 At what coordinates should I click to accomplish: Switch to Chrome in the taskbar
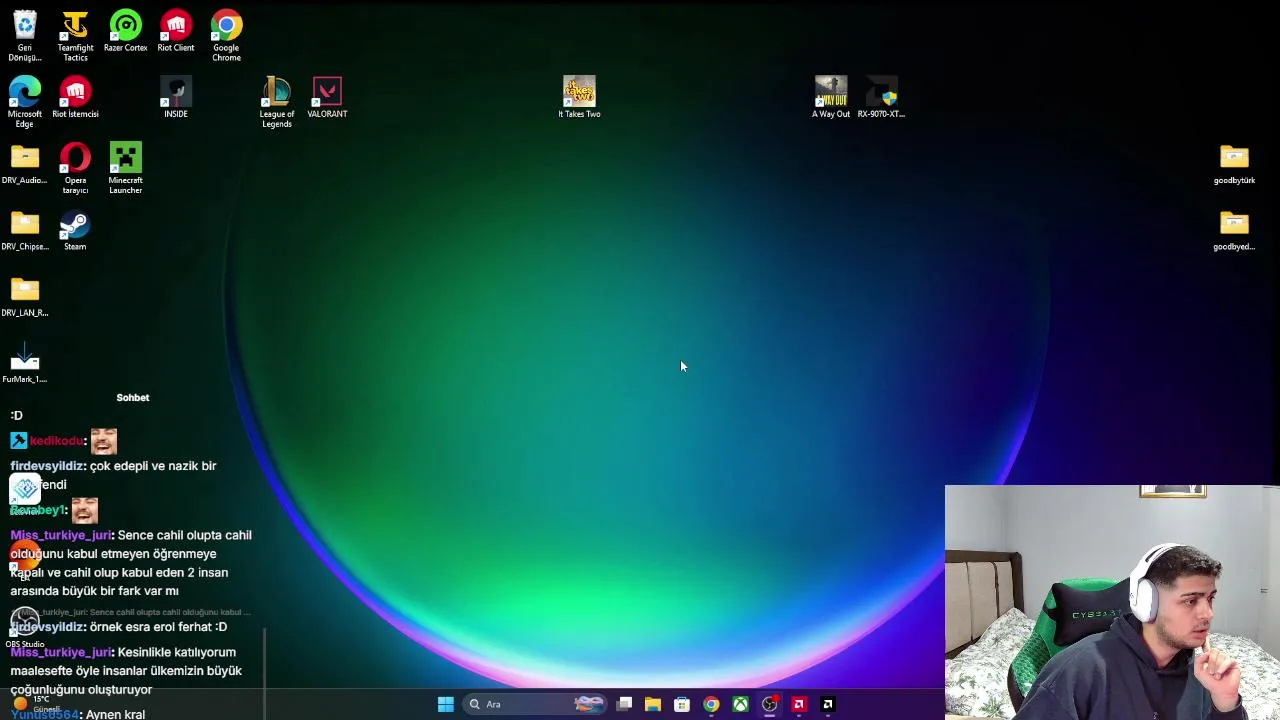click(711, 704)
